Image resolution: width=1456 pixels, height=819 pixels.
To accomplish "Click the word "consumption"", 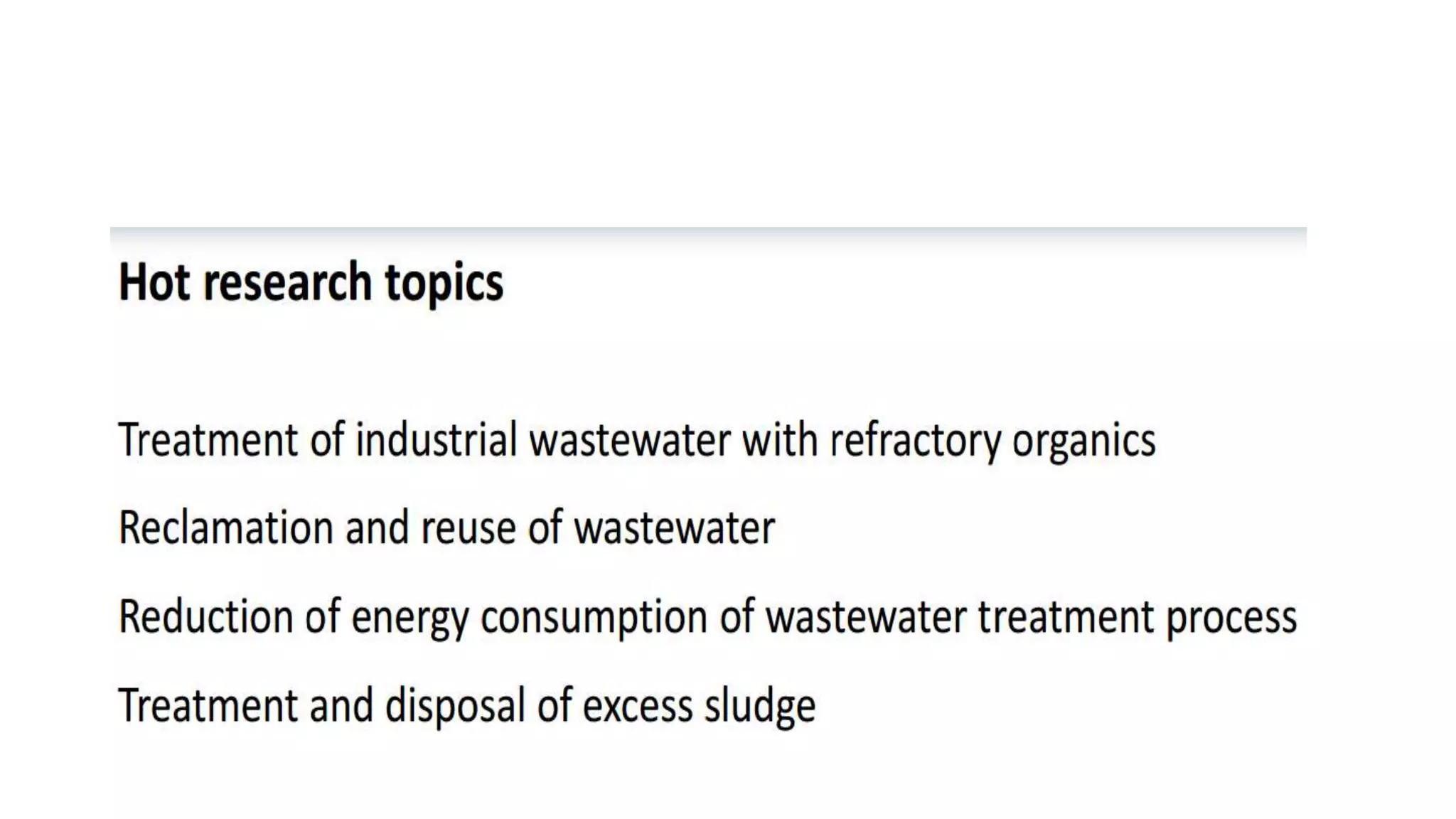I will (x=594, y=619).
